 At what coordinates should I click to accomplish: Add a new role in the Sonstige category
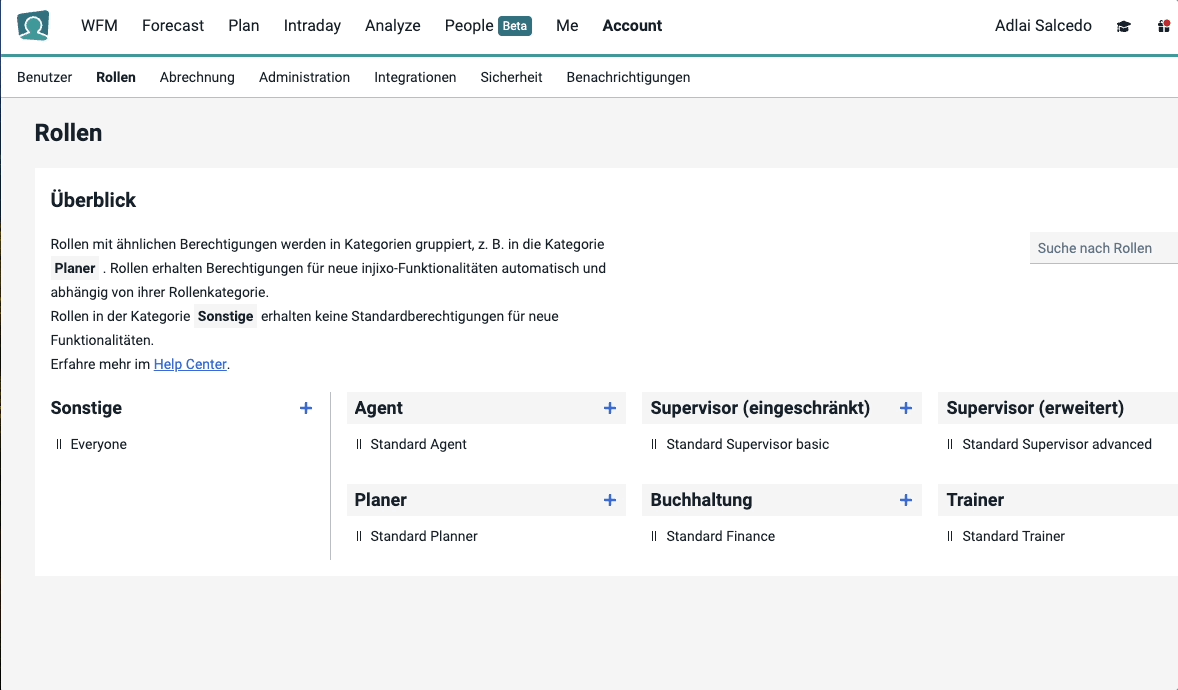click(x=305, y=408)
